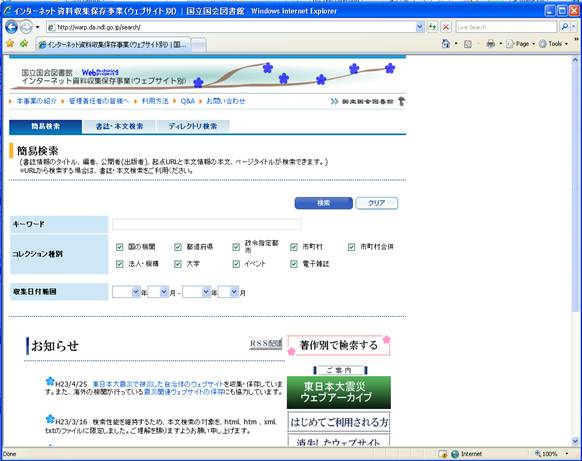Stop loading with the red X icon
Image resolution: width=582 pixels, height=461 pixels.
(x=446, y=27)
